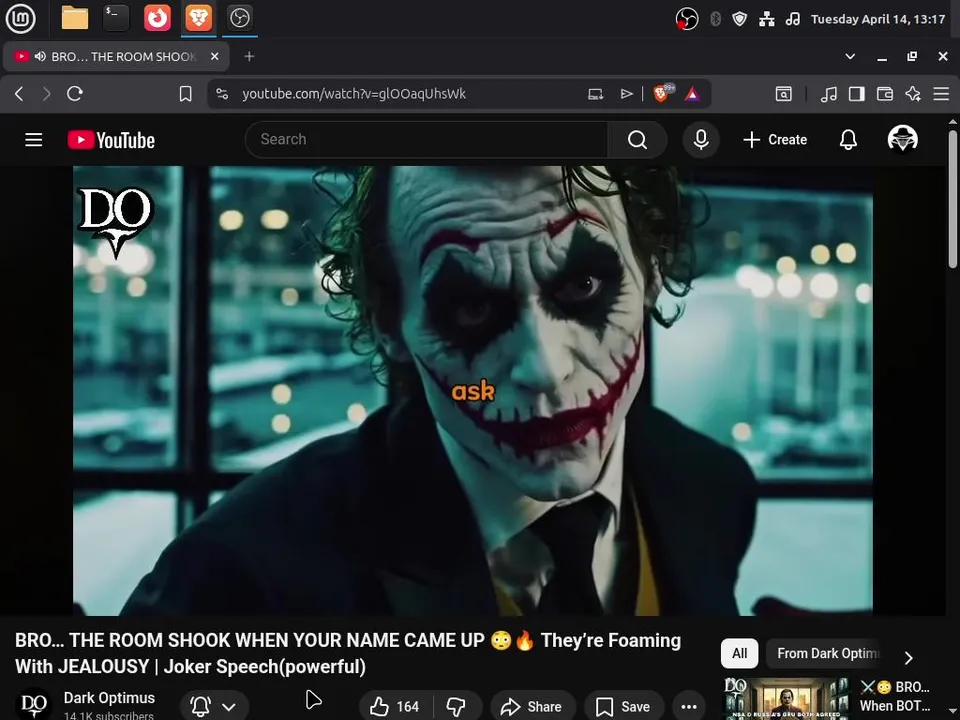
Task: Expand the subscription notification bell dropdown
Action: (x=214, y=706)
